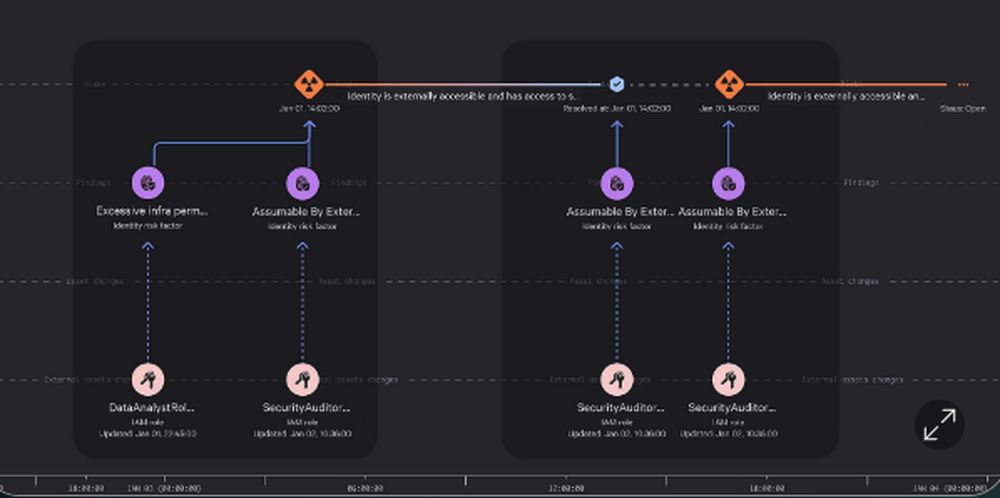The width and height of the screenshot is (1000, 498).
Task: Select the DataAnalystRol... IAM role key icon
Action: (x=148, y=380)
